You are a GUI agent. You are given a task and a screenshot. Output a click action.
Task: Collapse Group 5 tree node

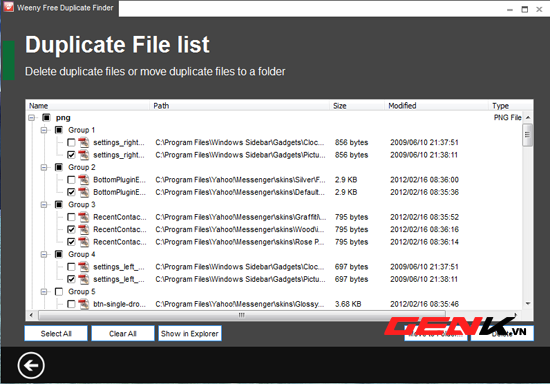coord(44,292)
